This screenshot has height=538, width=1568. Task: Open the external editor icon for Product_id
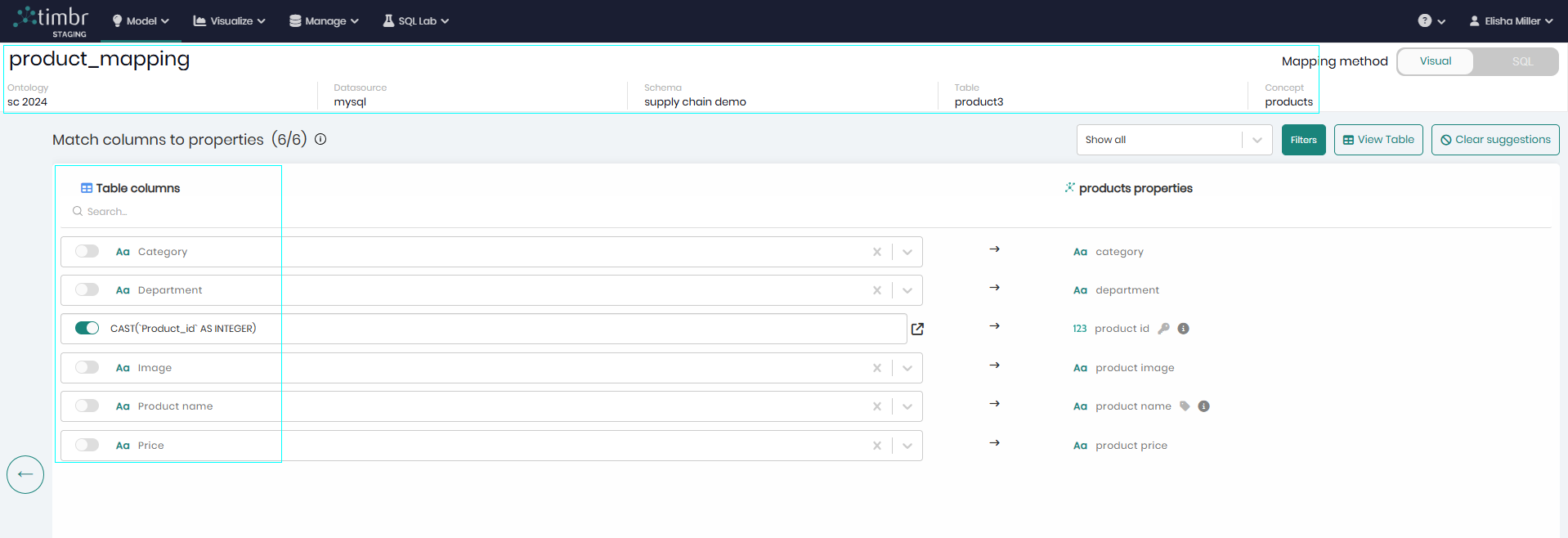pos(917,329)
